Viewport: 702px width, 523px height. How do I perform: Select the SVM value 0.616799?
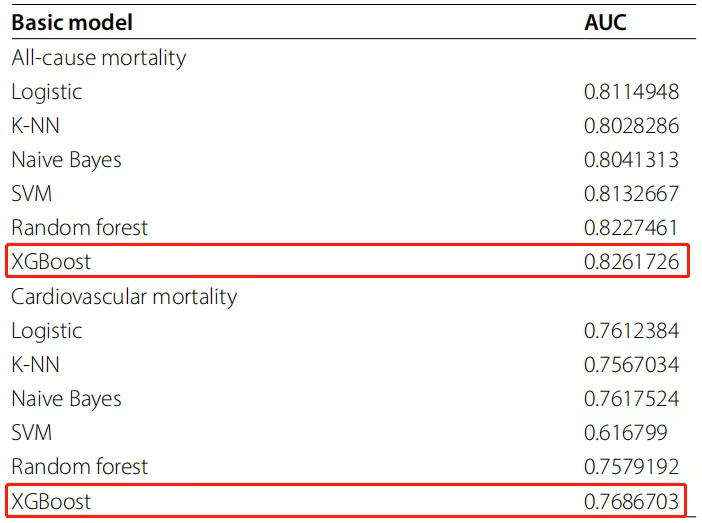[626, 433]
